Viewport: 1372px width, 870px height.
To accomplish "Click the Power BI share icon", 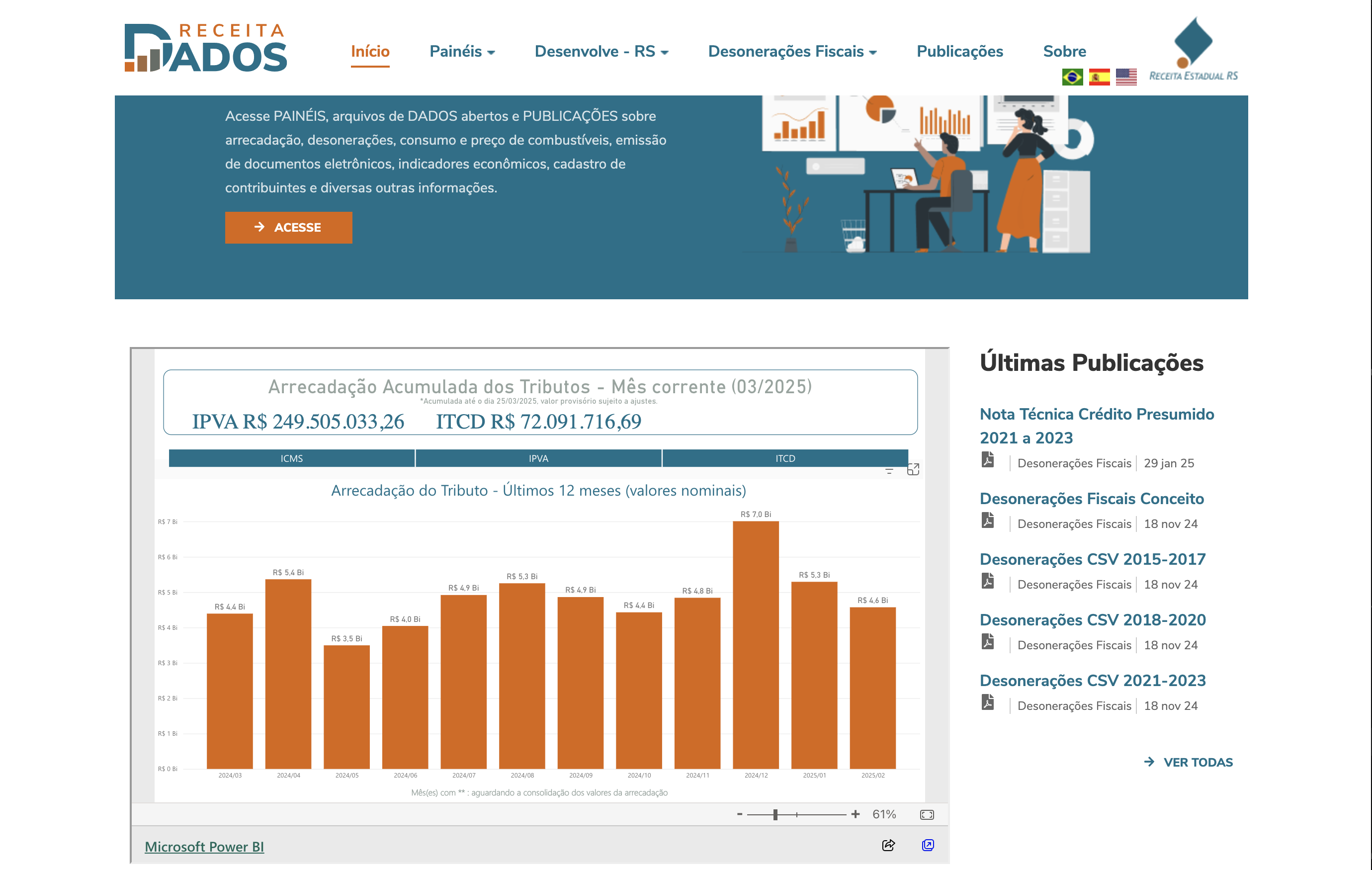I will [x=888, y=845].
